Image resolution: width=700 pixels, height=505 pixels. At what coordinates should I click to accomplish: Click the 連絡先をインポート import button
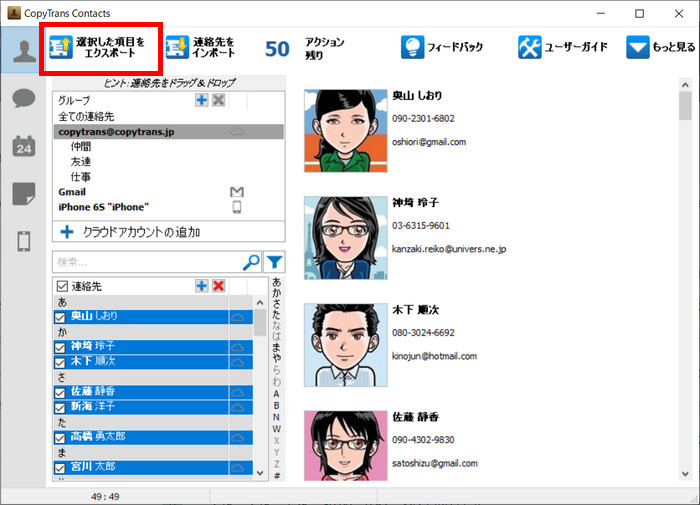[200, 48]
